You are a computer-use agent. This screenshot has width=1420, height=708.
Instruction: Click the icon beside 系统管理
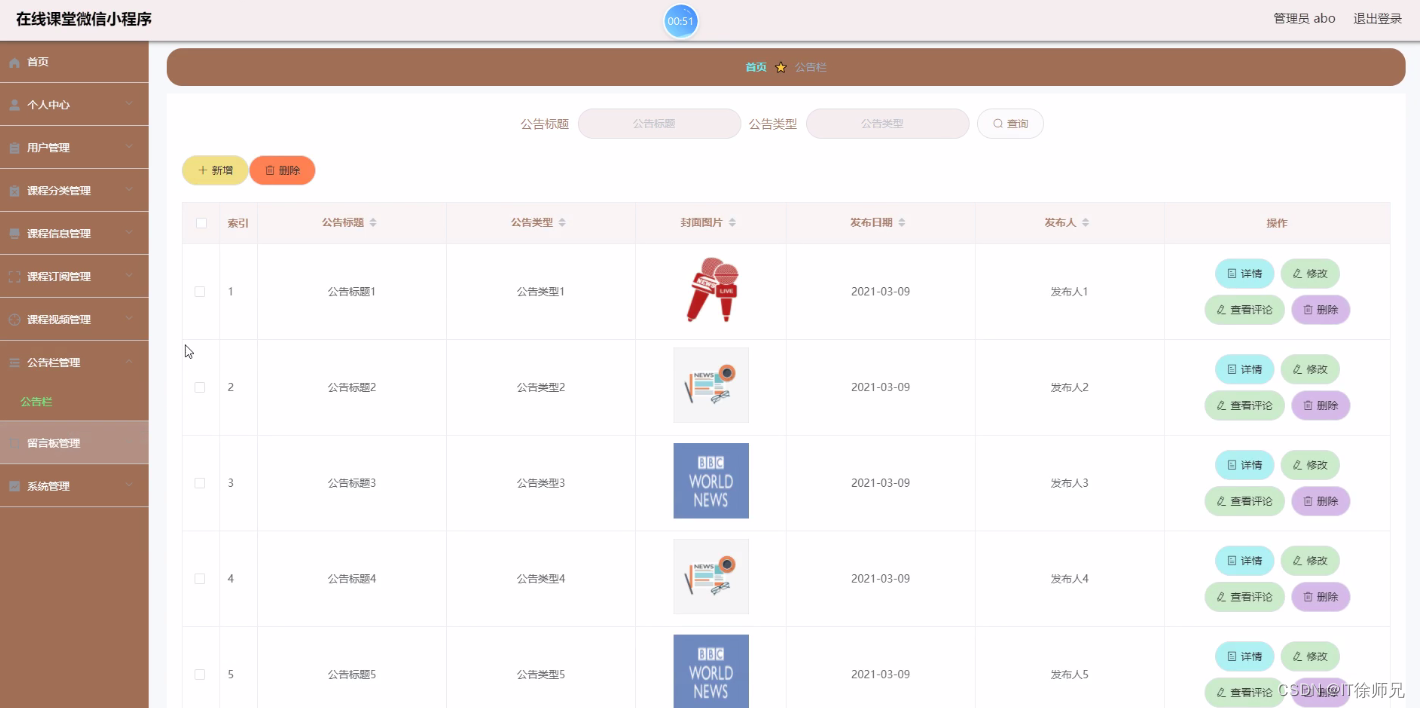pos(14,487)
